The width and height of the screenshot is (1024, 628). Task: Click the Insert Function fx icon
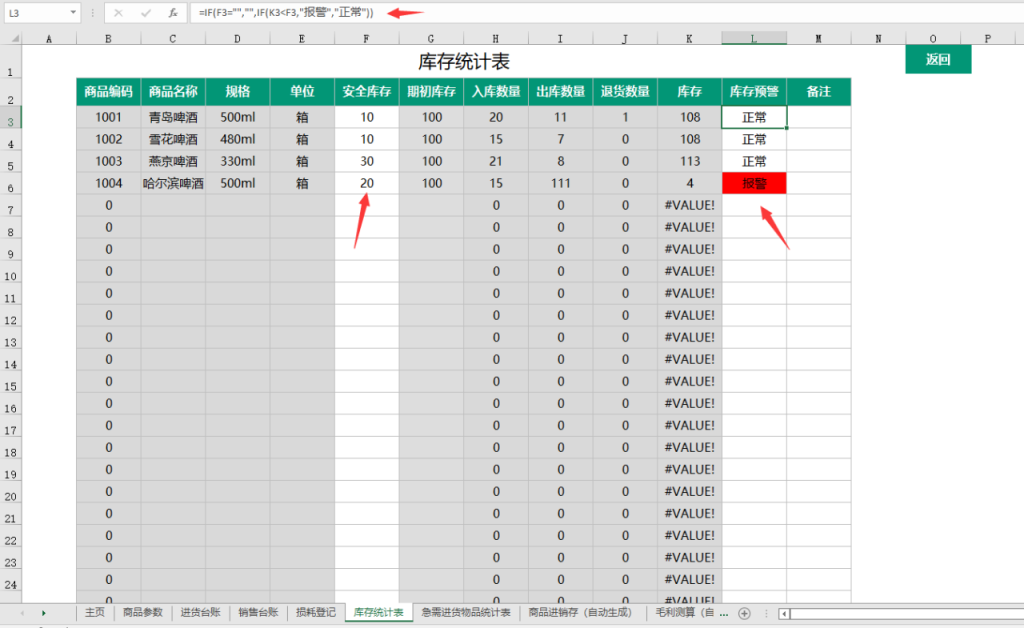[x=173, y=13]
